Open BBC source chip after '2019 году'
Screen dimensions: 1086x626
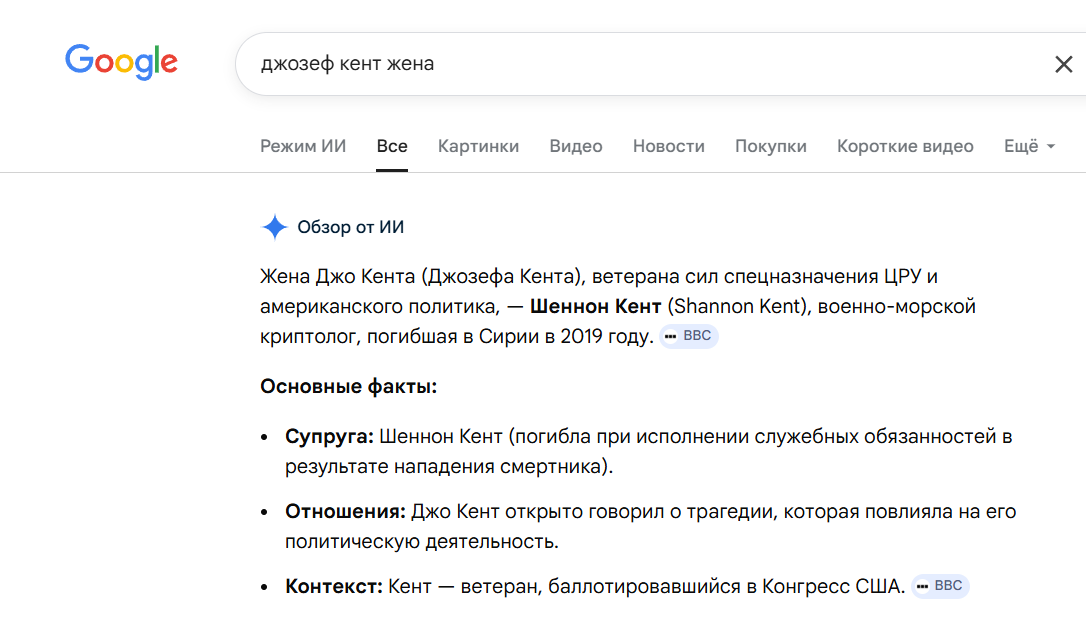[x=688, y=336]
